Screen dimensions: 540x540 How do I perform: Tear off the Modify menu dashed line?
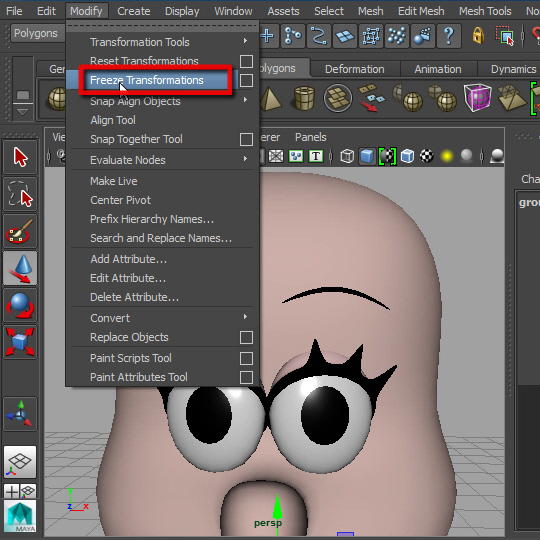coord(162,26)
